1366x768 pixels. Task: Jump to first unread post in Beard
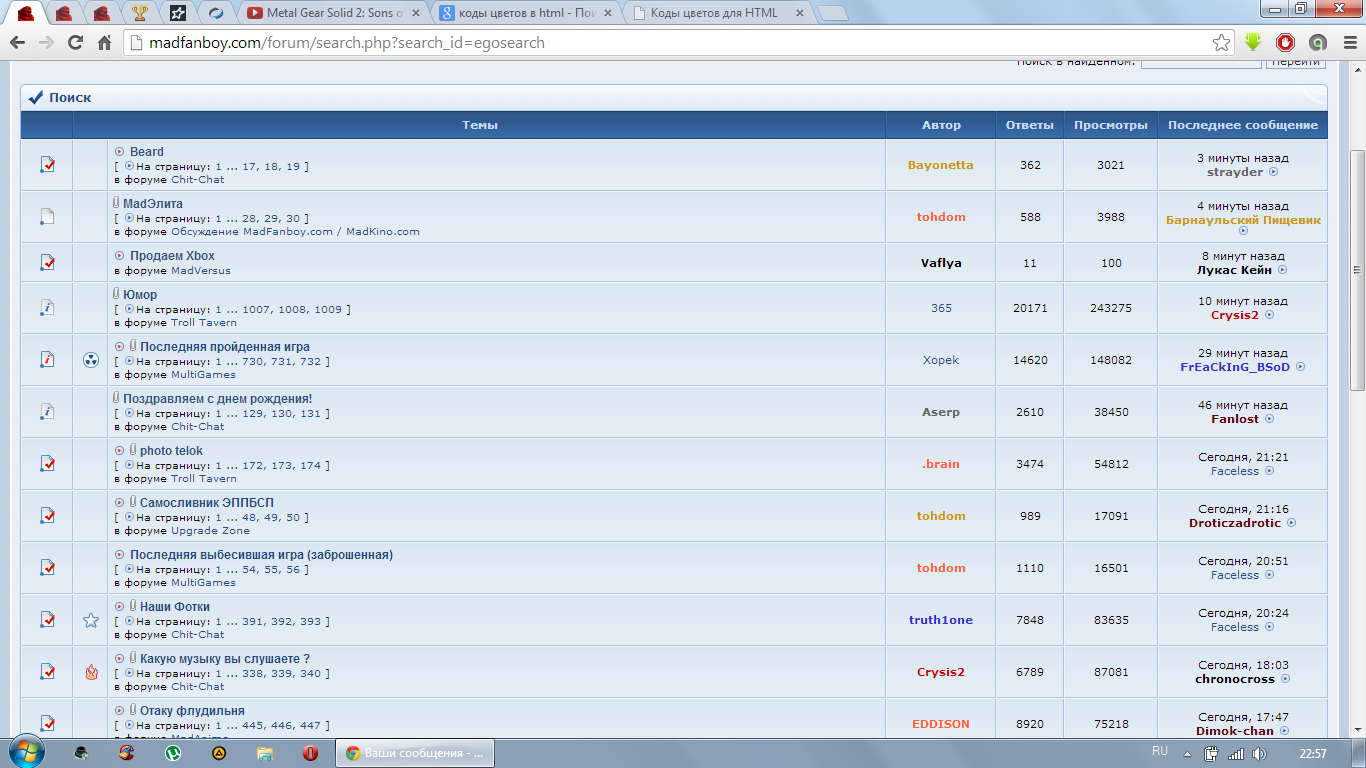120,152
